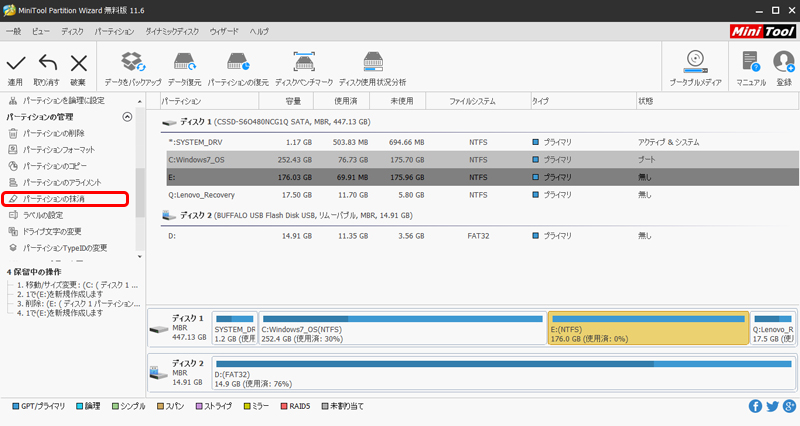The image size is (800, 426).
Task: Click the 状態 column header
Action: tap(717, 101)
